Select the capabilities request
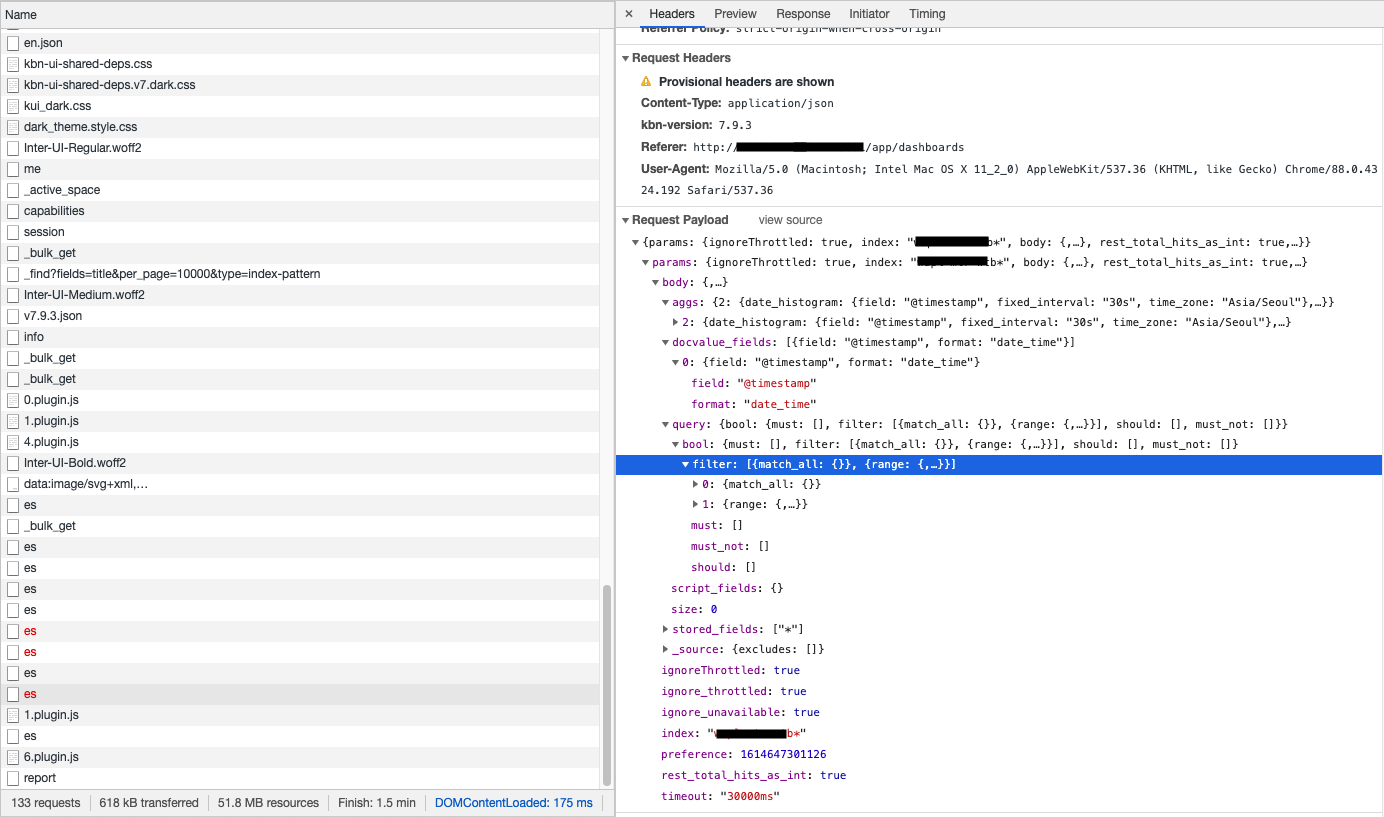The height and width of the screenshot is (817, 1384). 54,211
